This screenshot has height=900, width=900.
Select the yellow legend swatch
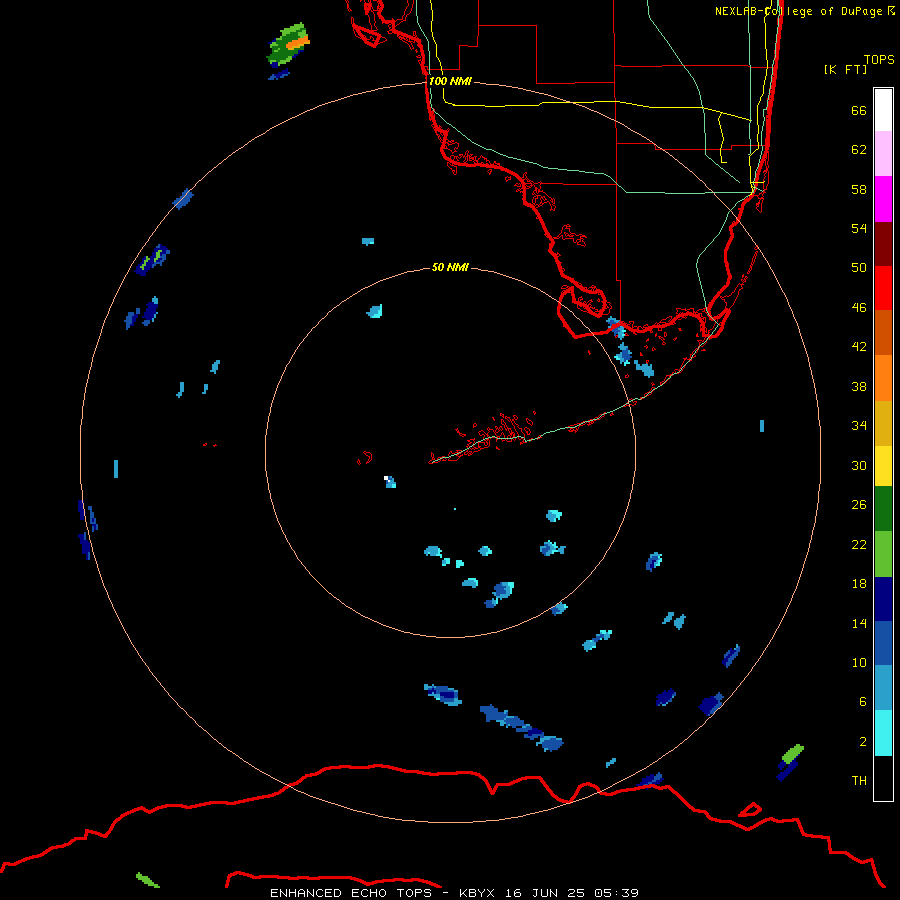pyautogui.click(x=883, y=466)
